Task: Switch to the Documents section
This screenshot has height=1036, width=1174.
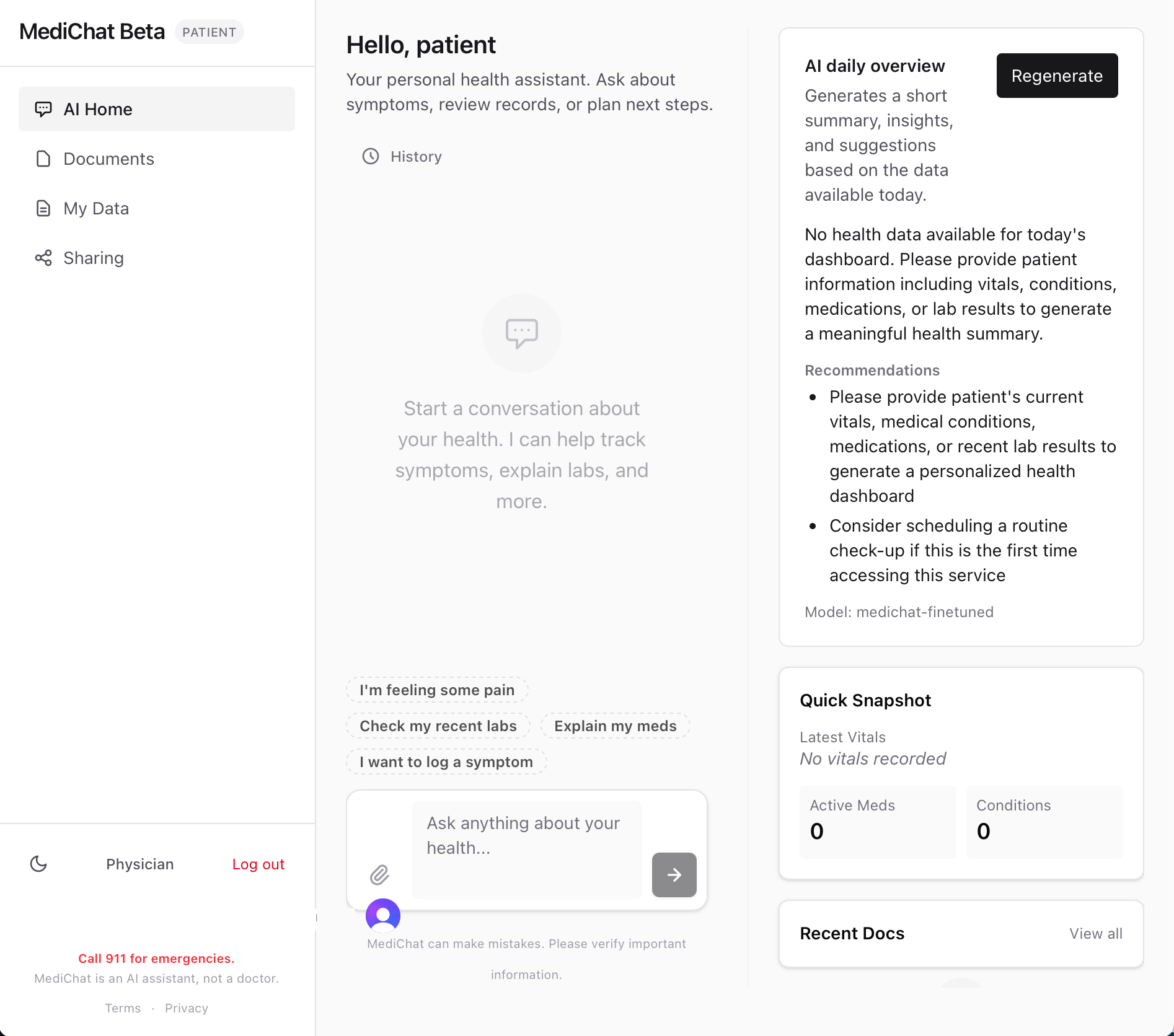Action: [108, 159]
